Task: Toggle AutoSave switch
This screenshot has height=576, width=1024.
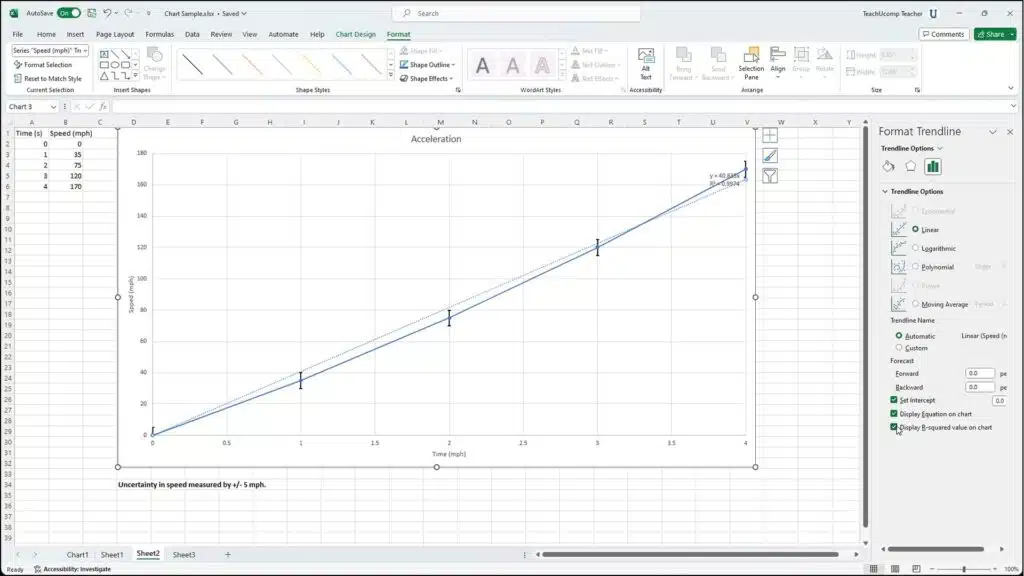Action: coord(69,13)
